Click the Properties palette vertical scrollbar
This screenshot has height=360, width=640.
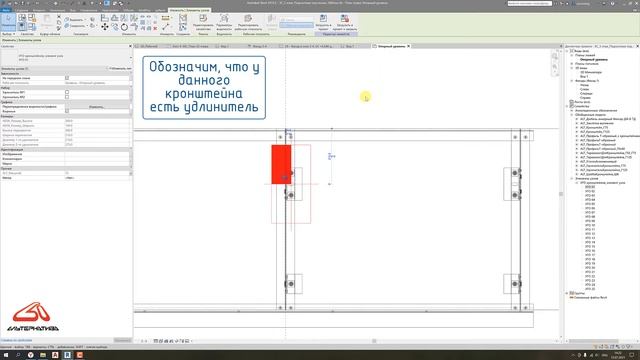pos(131,122)
